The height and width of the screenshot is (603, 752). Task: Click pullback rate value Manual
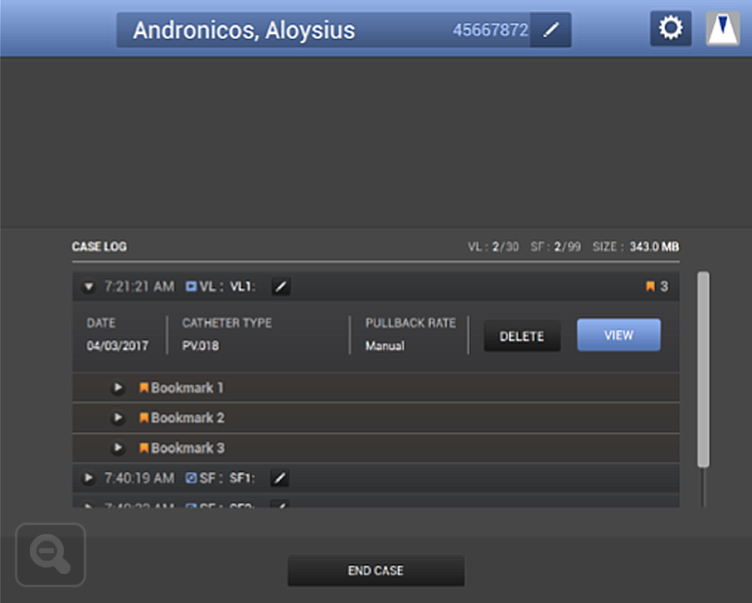(385, 345)
